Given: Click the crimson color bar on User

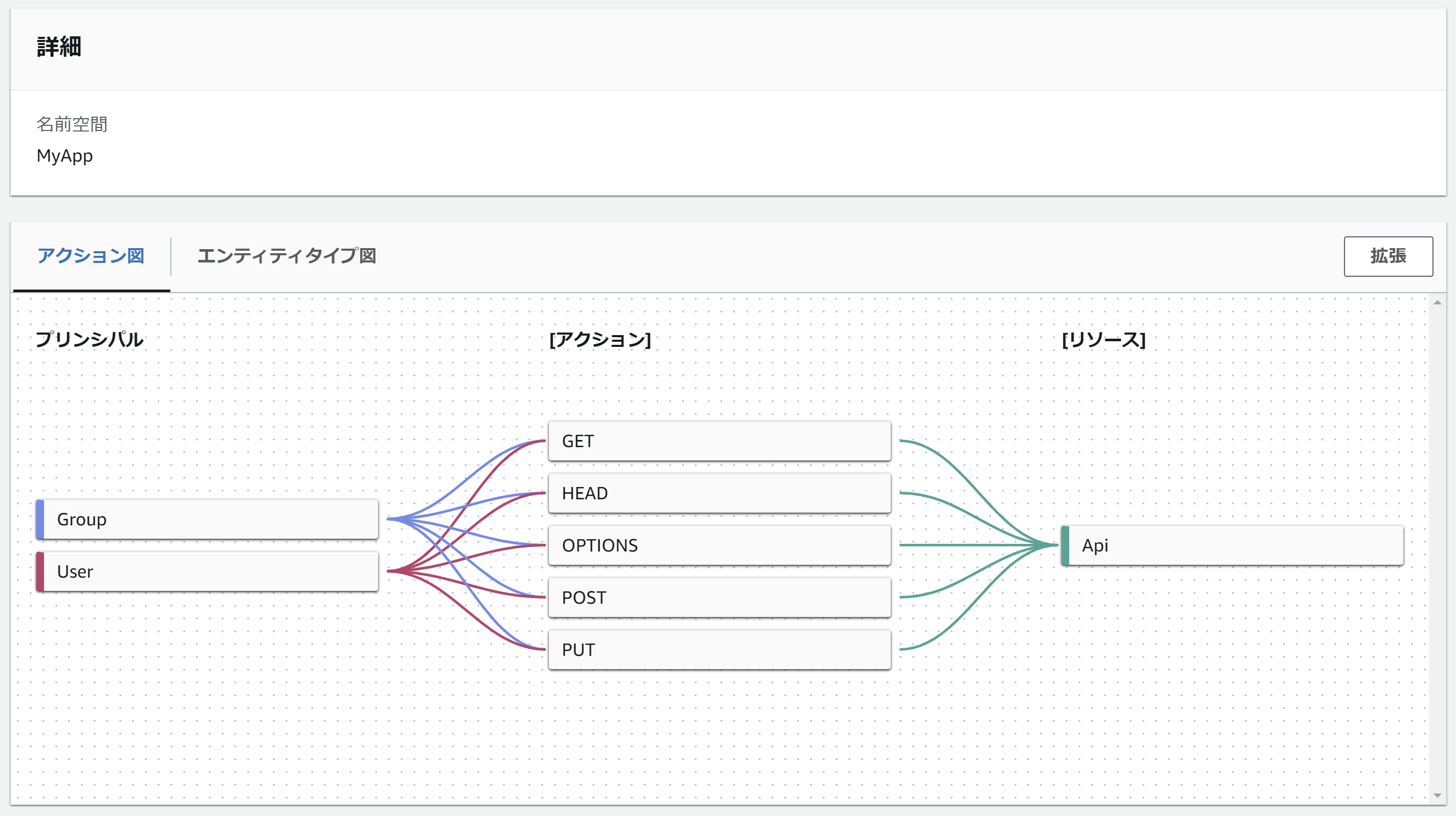Looking at the screenshot, I should click(40, 571).
